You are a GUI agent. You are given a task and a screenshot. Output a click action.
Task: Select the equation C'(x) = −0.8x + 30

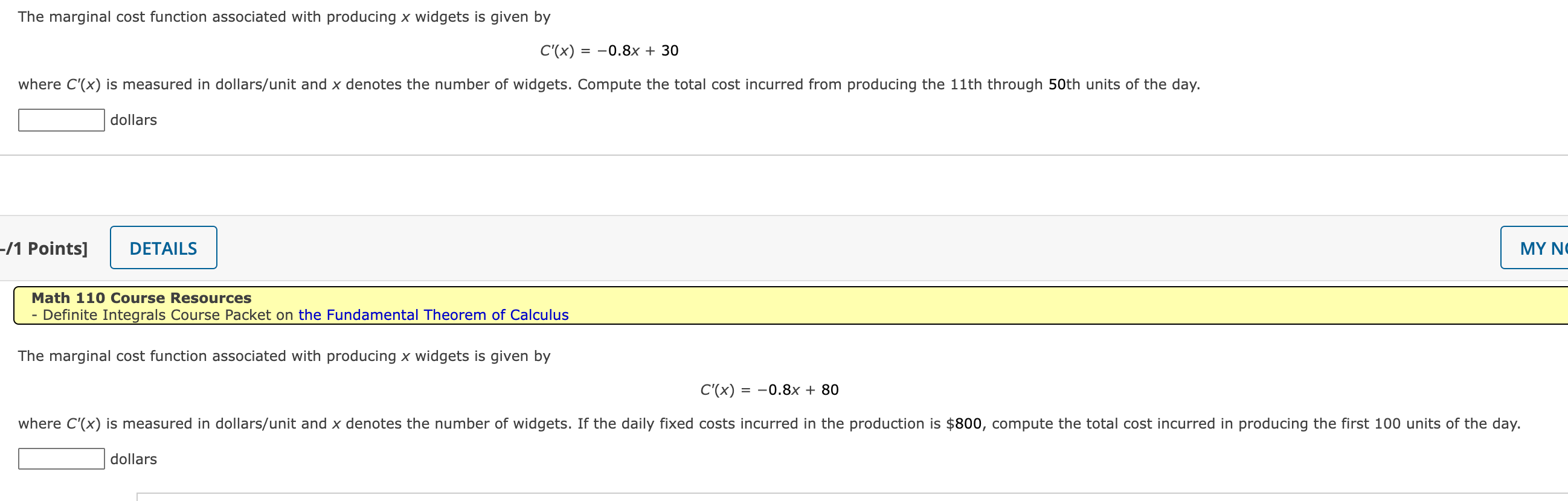pyautogui.click(x=609, y=51)
